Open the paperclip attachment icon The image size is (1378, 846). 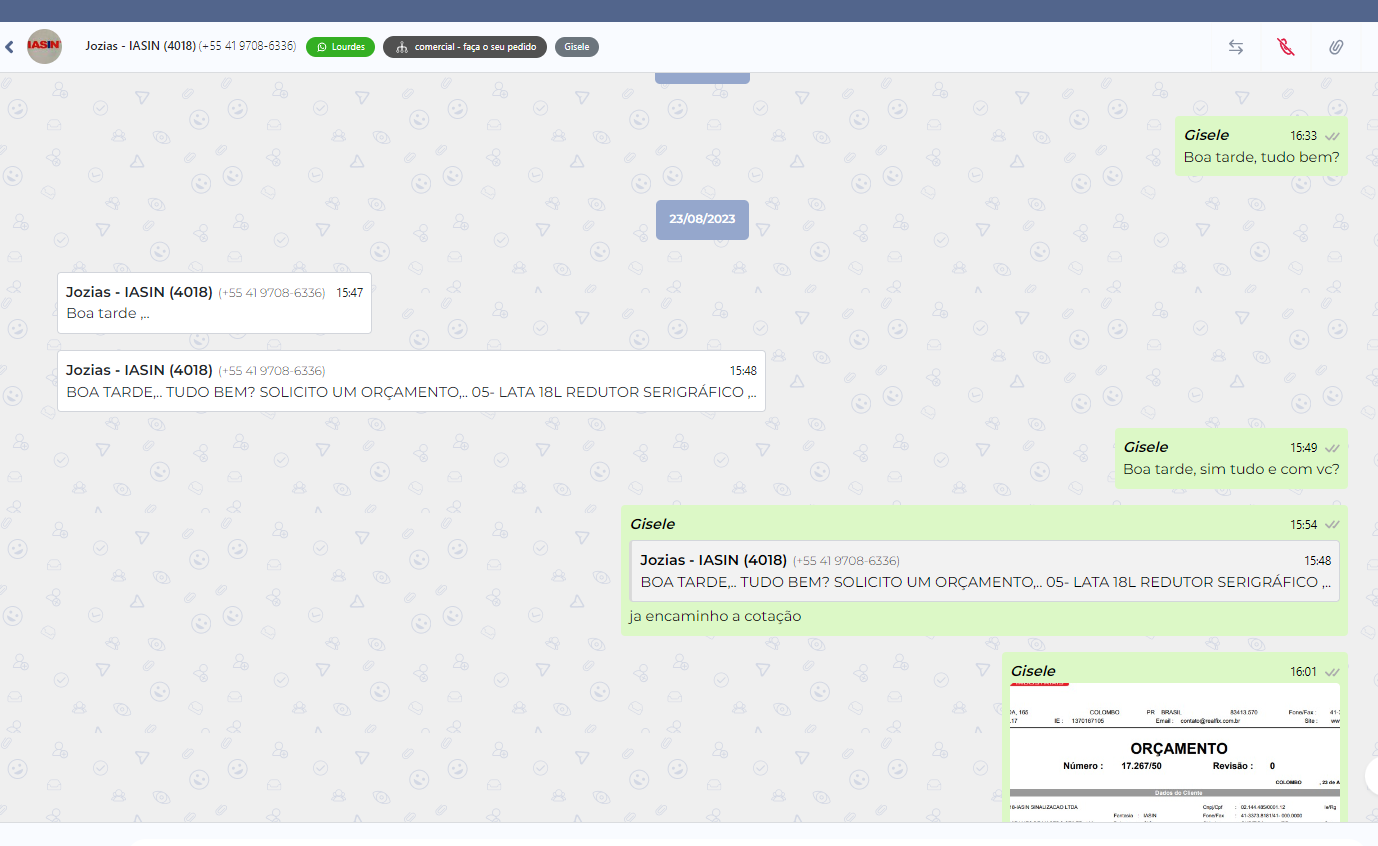1336,47
